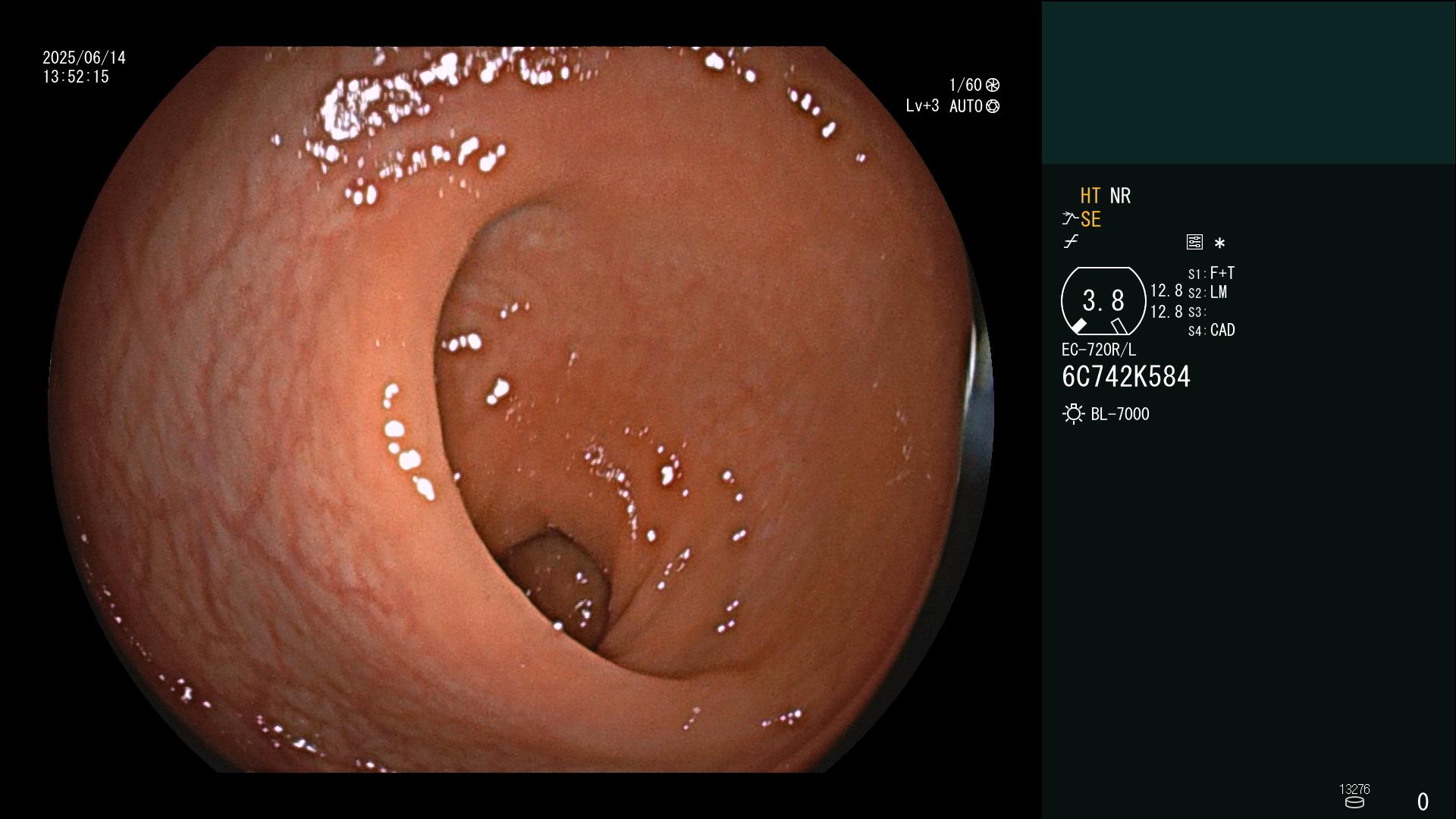This screenshot has height=819, width=1456.
Task: Click the hollow scope marker in the diameter gauge
Action: [x=1119, y=326]
